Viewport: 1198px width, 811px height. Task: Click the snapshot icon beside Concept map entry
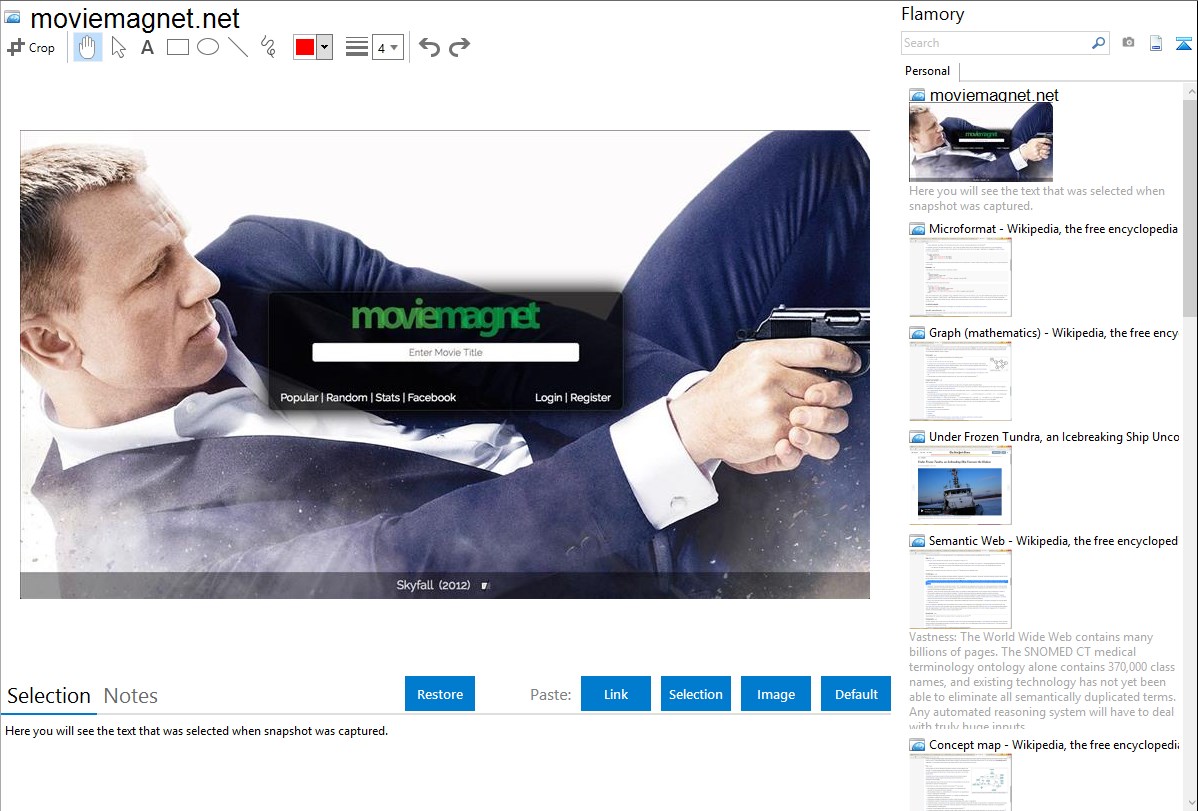coord(918,745)
